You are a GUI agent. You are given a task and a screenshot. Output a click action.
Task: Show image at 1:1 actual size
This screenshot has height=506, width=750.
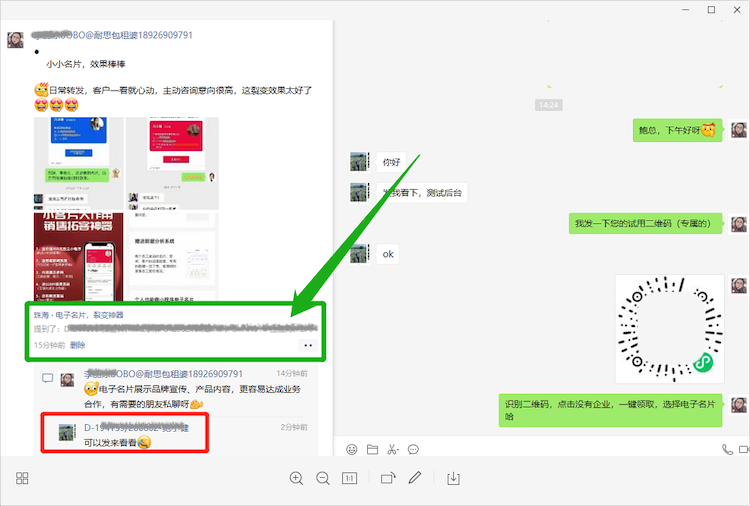(x=349, y=478)
